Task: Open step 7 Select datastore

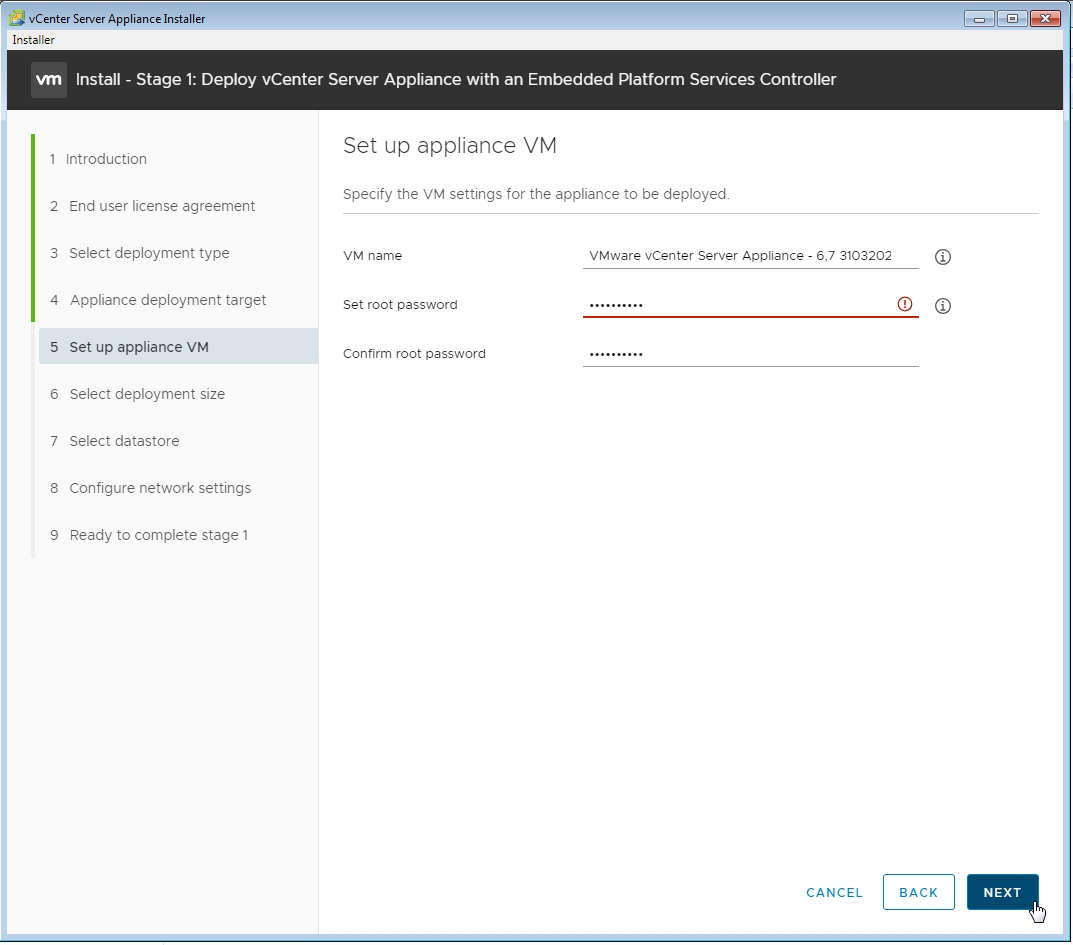Action: click(124, 441)
